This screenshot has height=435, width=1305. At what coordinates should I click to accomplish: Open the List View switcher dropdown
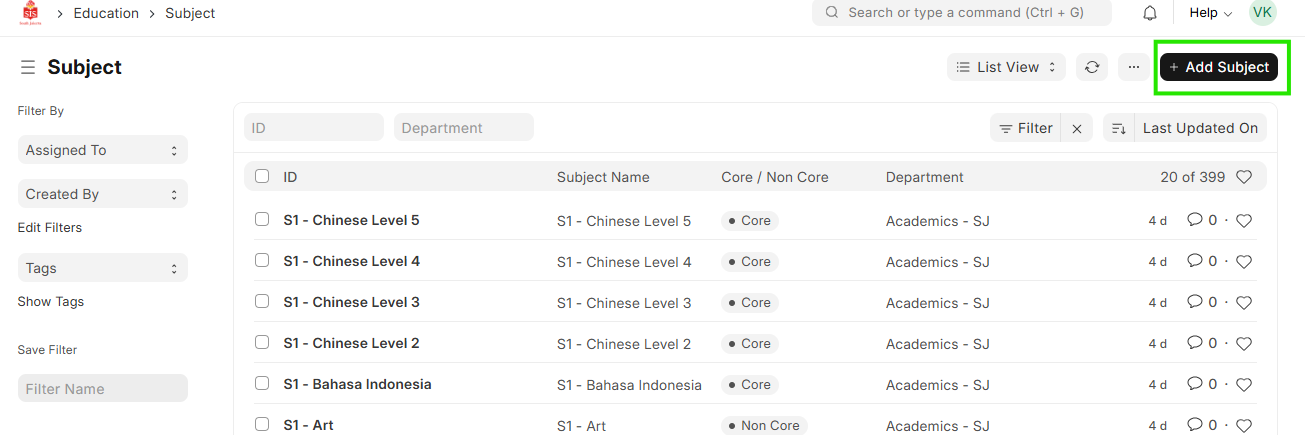(1006, 67)
